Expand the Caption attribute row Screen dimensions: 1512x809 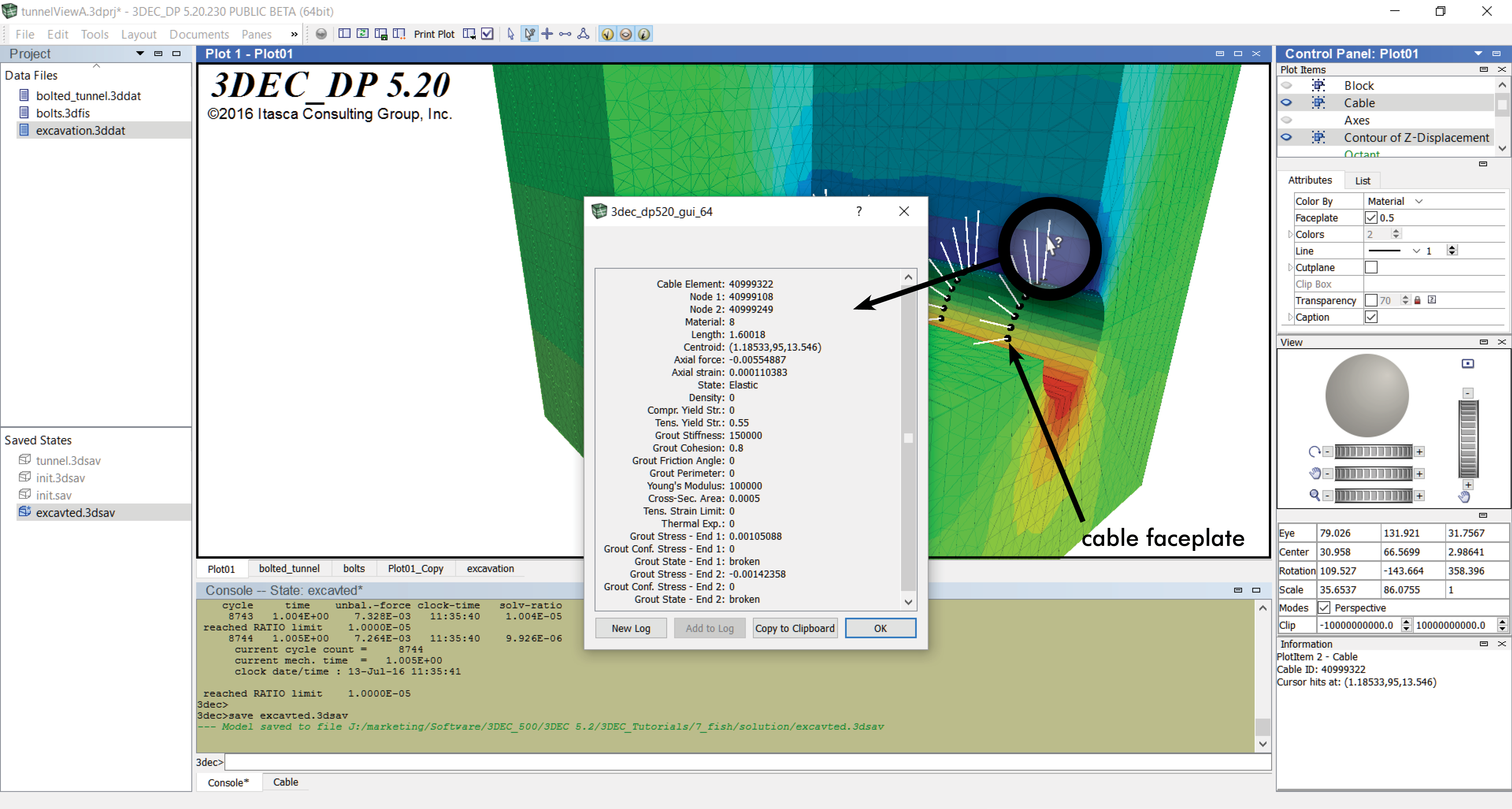pyautogui.click(x=1290, y=317)
